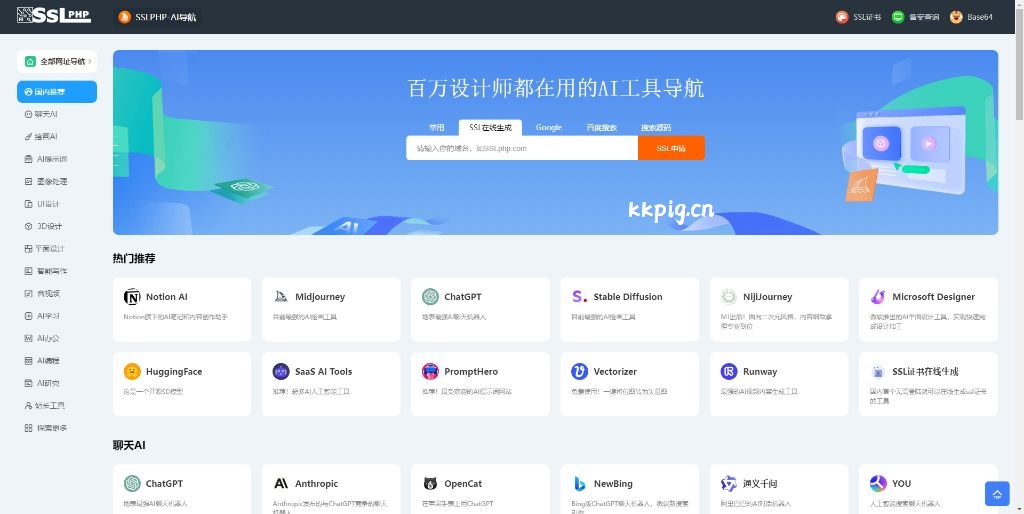This screenshot has height=514, width=1024.
Task: Open ChatGPT icon under 聊天AI section
Action: coord(132,484)
